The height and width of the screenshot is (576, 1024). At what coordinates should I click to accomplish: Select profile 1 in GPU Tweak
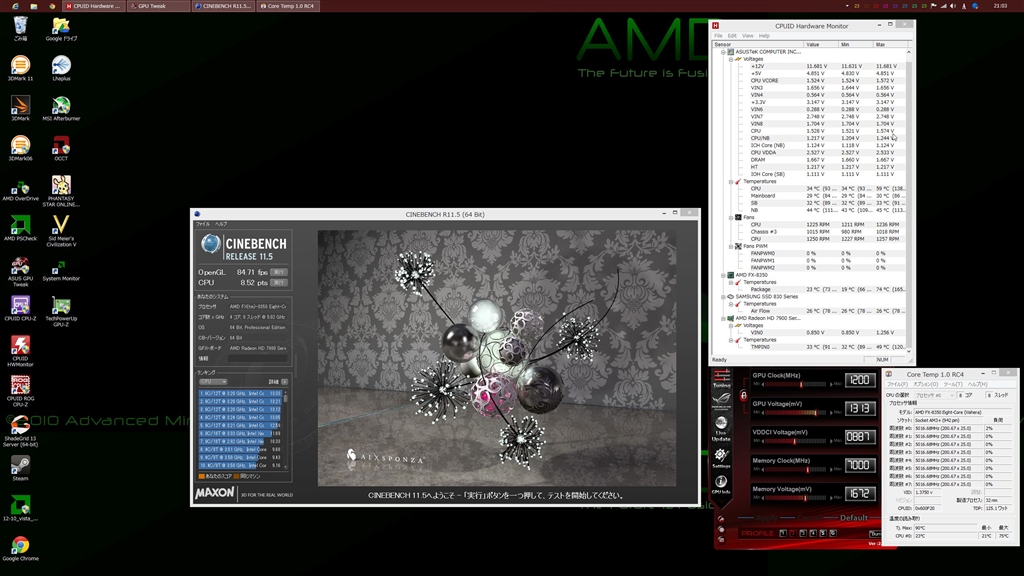click(783, 534)
